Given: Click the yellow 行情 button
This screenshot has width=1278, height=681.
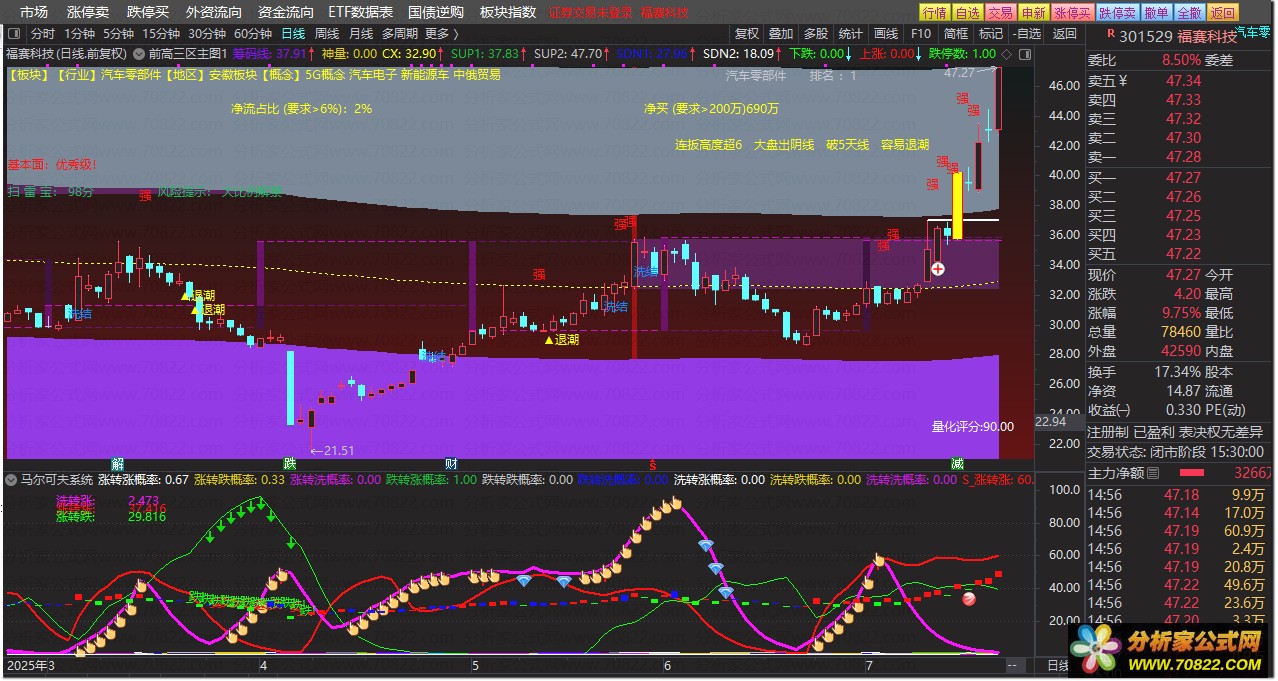Looking at the screenshot, I should pos(934,13).
